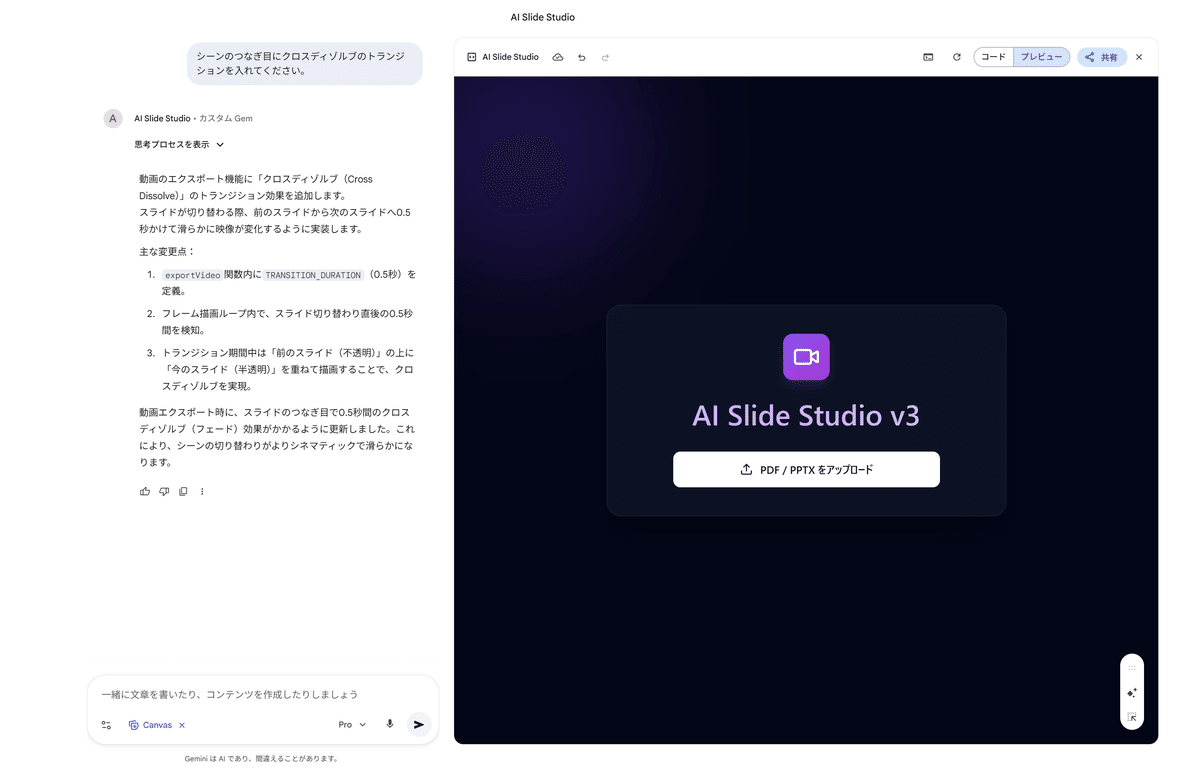This screenshot has width=1200, height=769.
Task: Focus the prompt input field
Action: 263,694
